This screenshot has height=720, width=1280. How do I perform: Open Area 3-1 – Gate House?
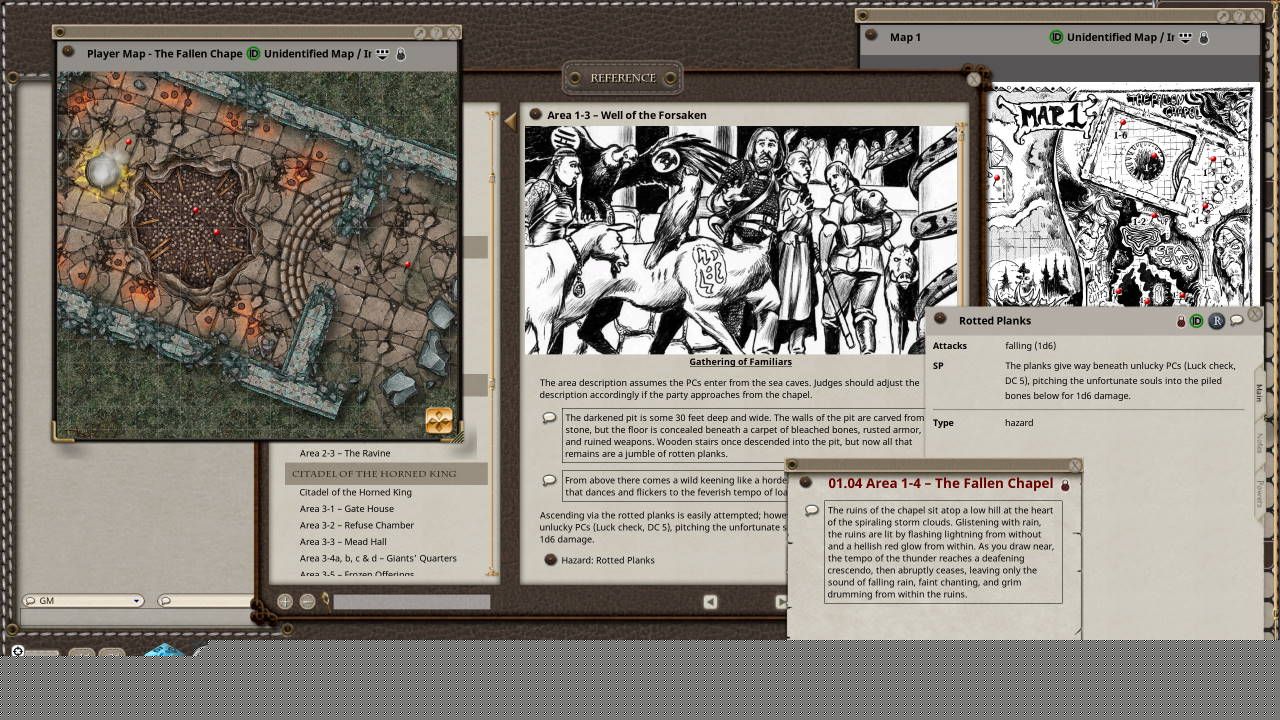point(347,509)
